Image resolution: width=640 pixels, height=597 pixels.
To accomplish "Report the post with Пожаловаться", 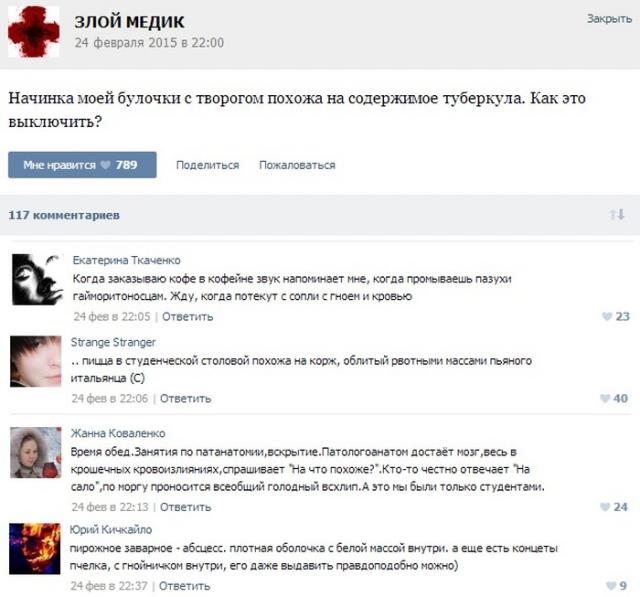I will pos(297,165).
